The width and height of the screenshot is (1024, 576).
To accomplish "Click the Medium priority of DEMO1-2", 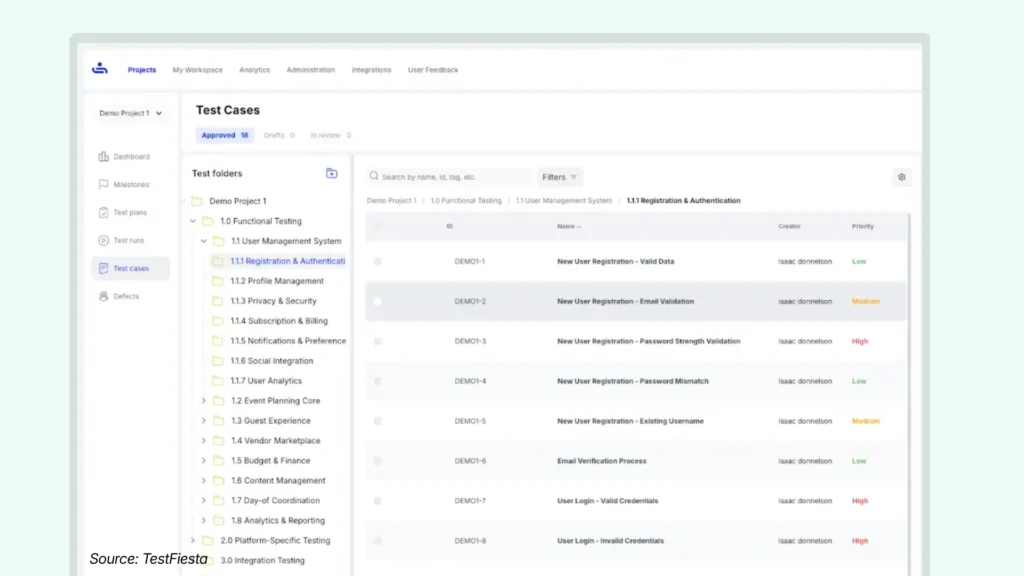I will point(865,301).
